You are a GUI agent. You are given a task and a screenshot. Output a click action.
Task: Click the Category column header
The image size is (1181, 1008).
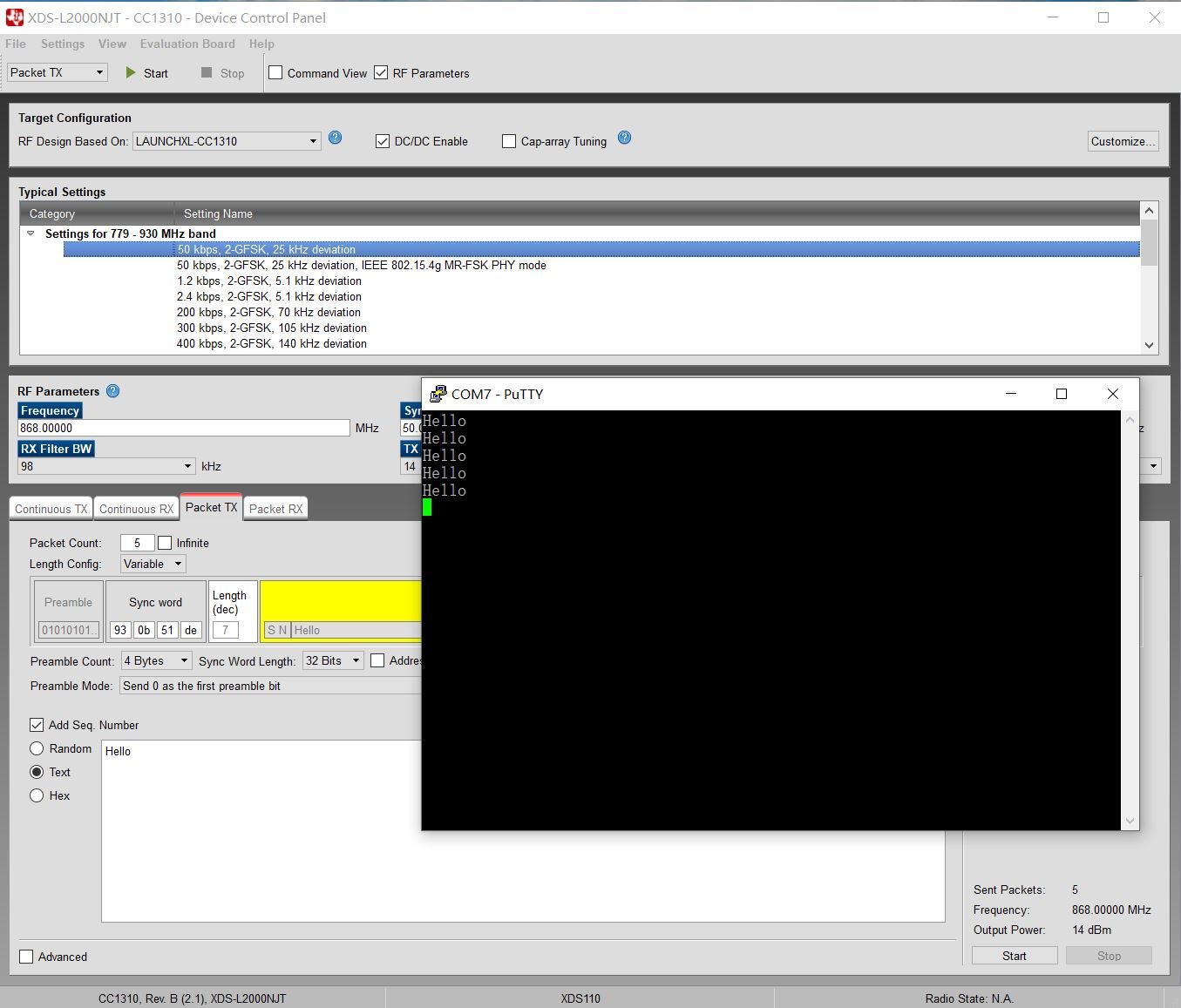[97, 213]
